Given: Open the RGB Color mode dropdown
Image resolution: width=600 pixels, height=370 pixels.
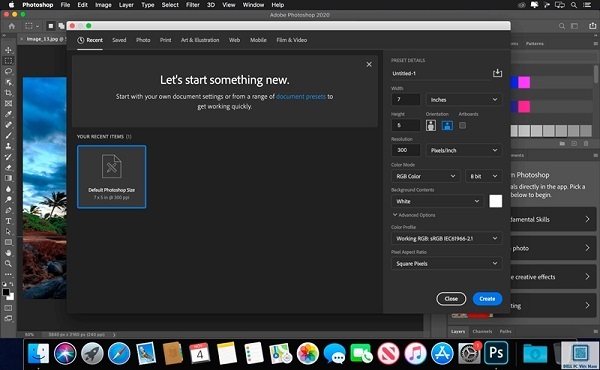Looking at the screenshot, I should tap(425, 176).
